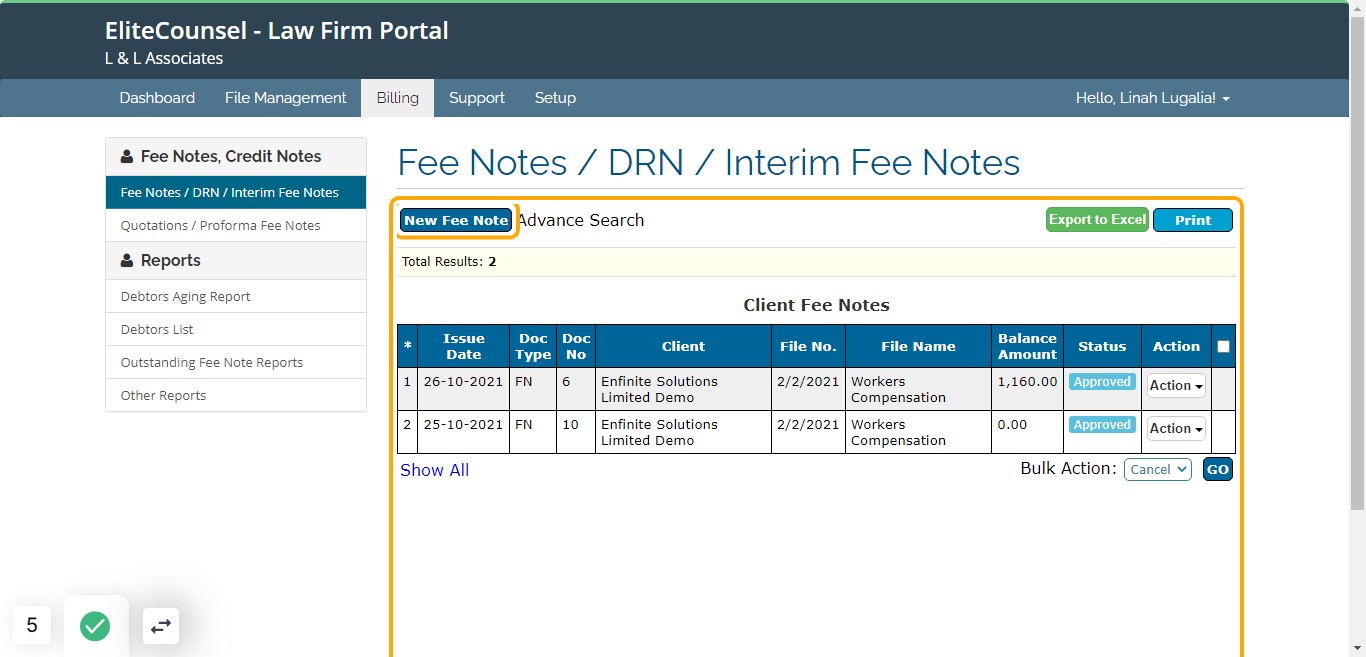Screen dimensions: 1366x657
Task: Click the Status column header
Action: point(1102,347)
